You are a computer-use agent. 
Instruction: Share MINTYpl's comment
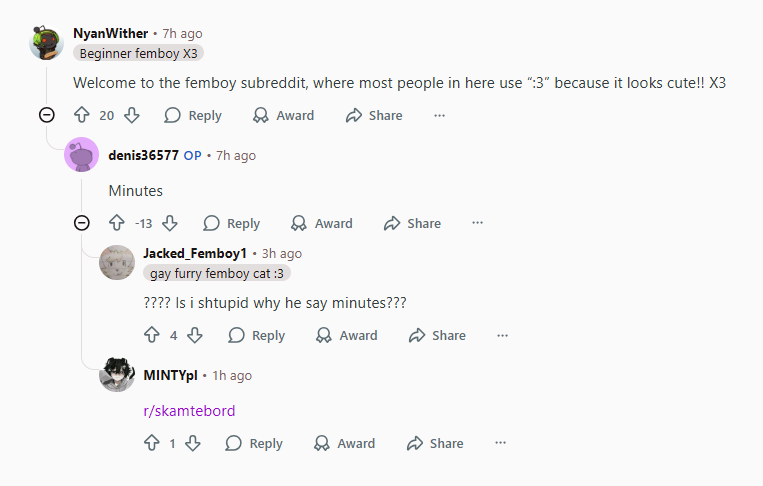click(435, 443)
